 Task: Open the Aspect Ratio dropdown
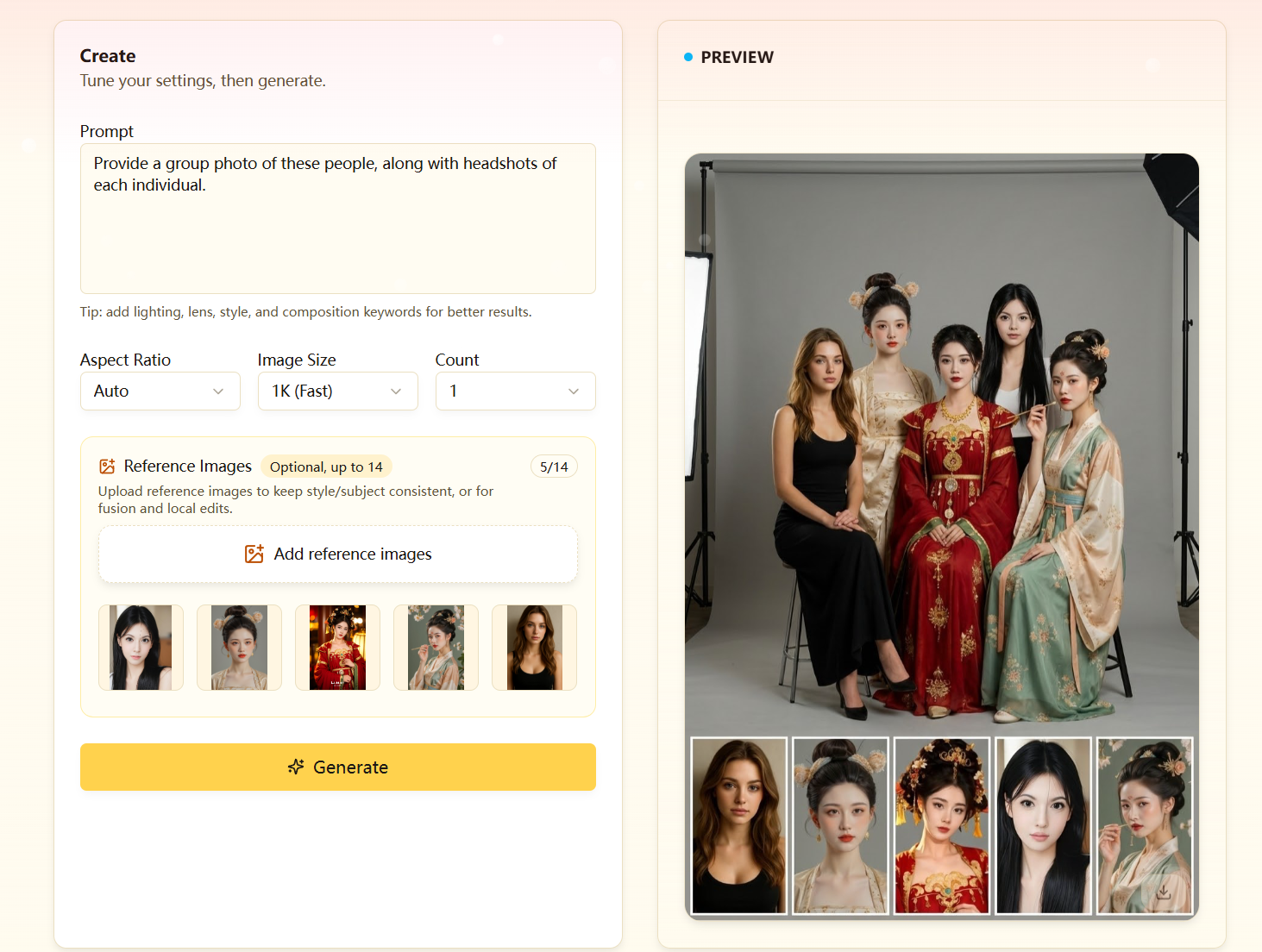(x=160, y=391)
